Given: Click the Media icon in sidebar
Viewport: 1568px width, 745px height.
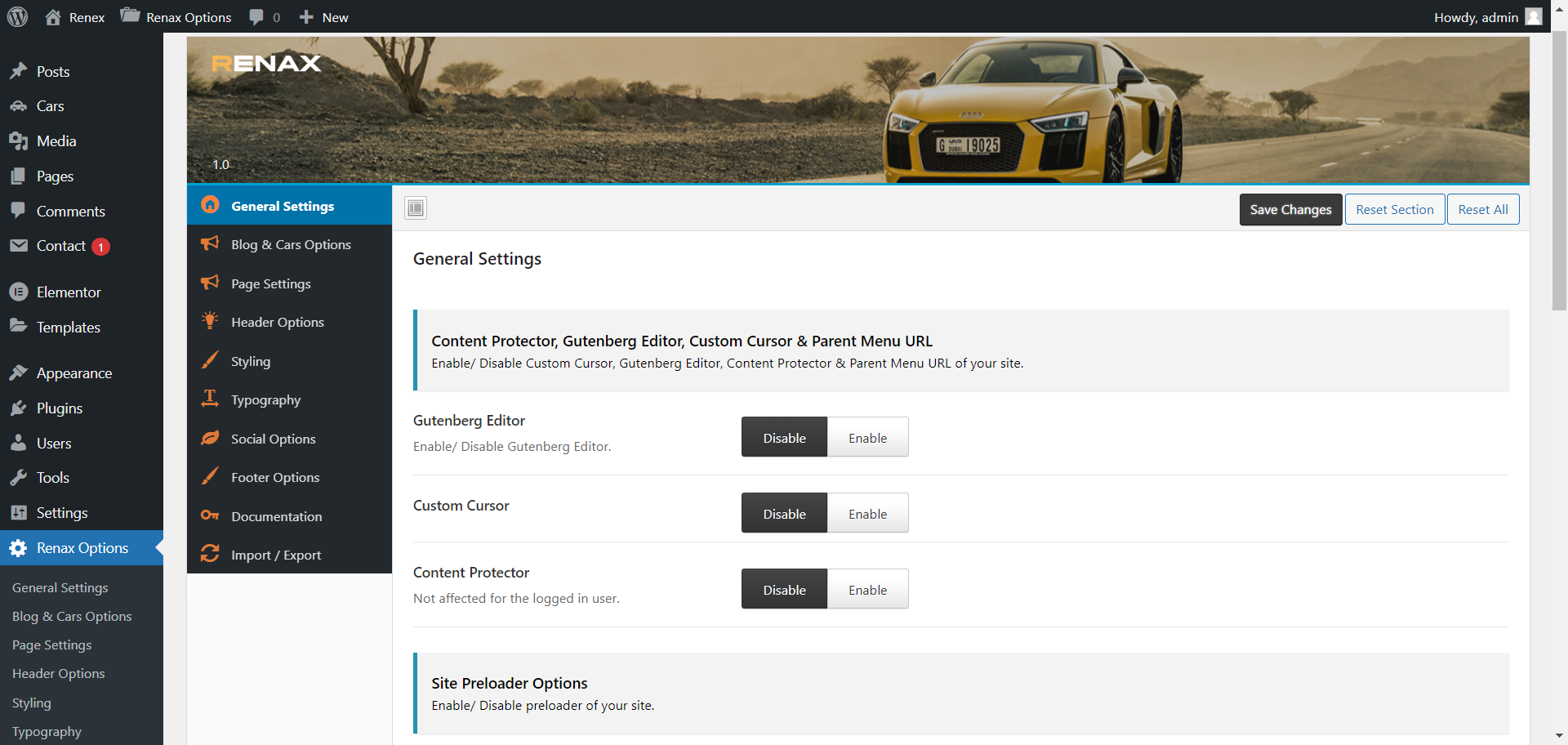Looking at the screenshot, I should [x=19, y=141].
